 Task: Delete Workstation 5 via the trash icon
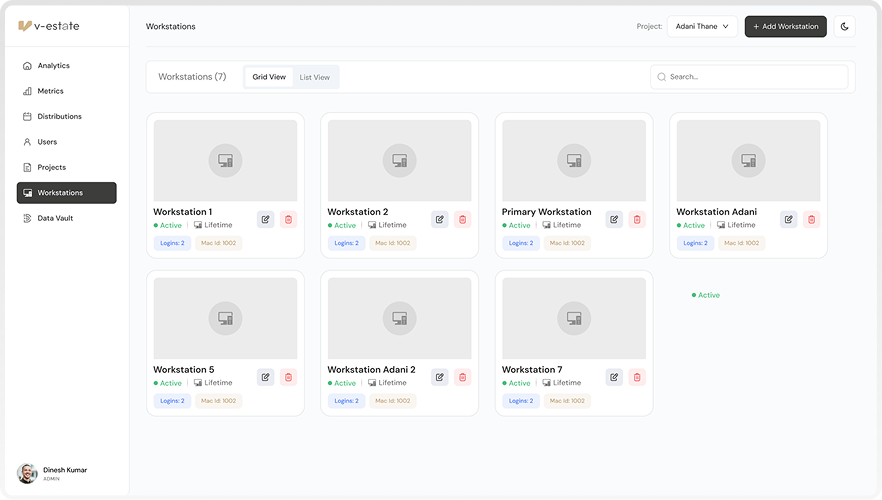[x=289, y=377]
